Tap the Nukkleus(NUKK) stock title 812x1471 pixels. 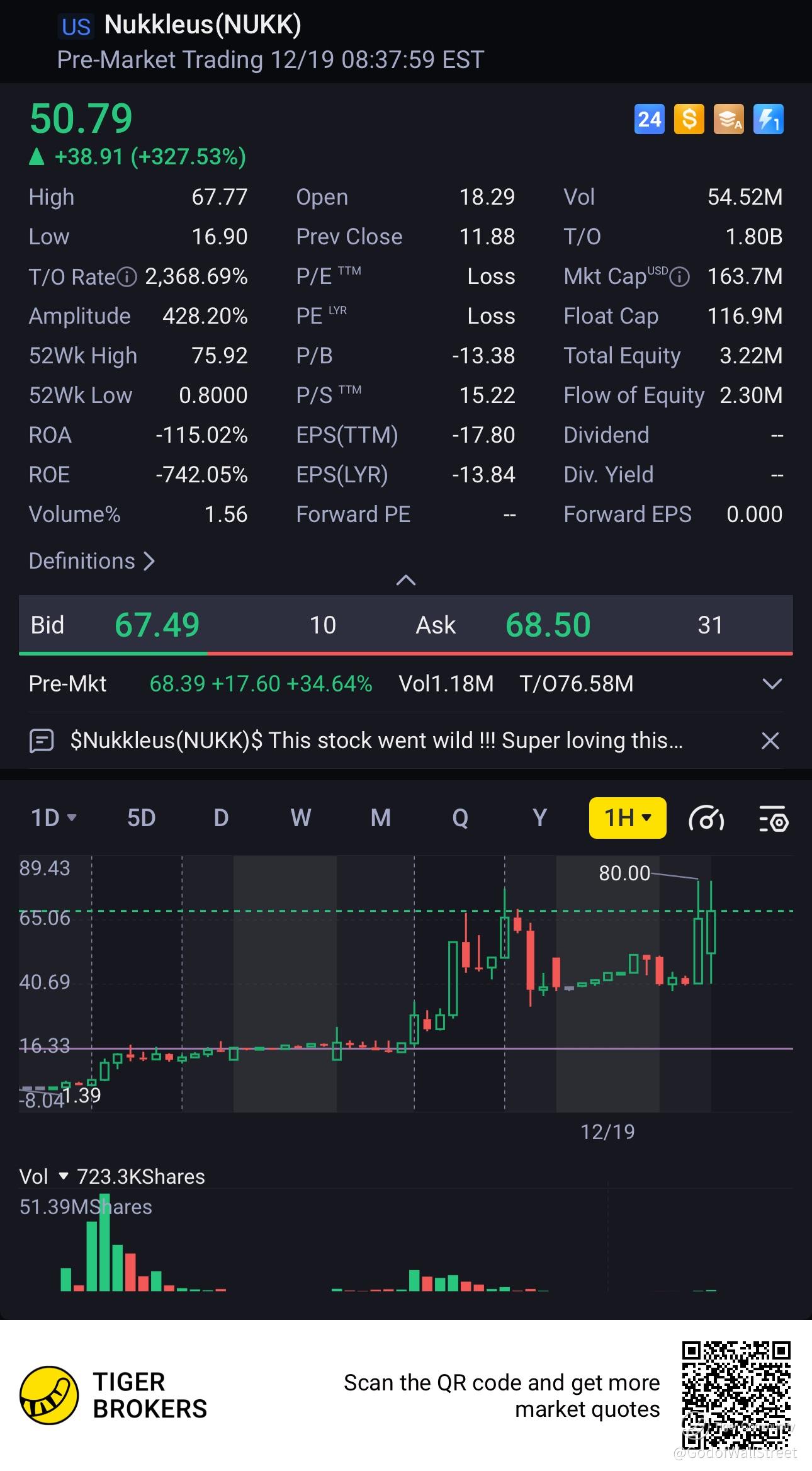[x=203, y=25]
